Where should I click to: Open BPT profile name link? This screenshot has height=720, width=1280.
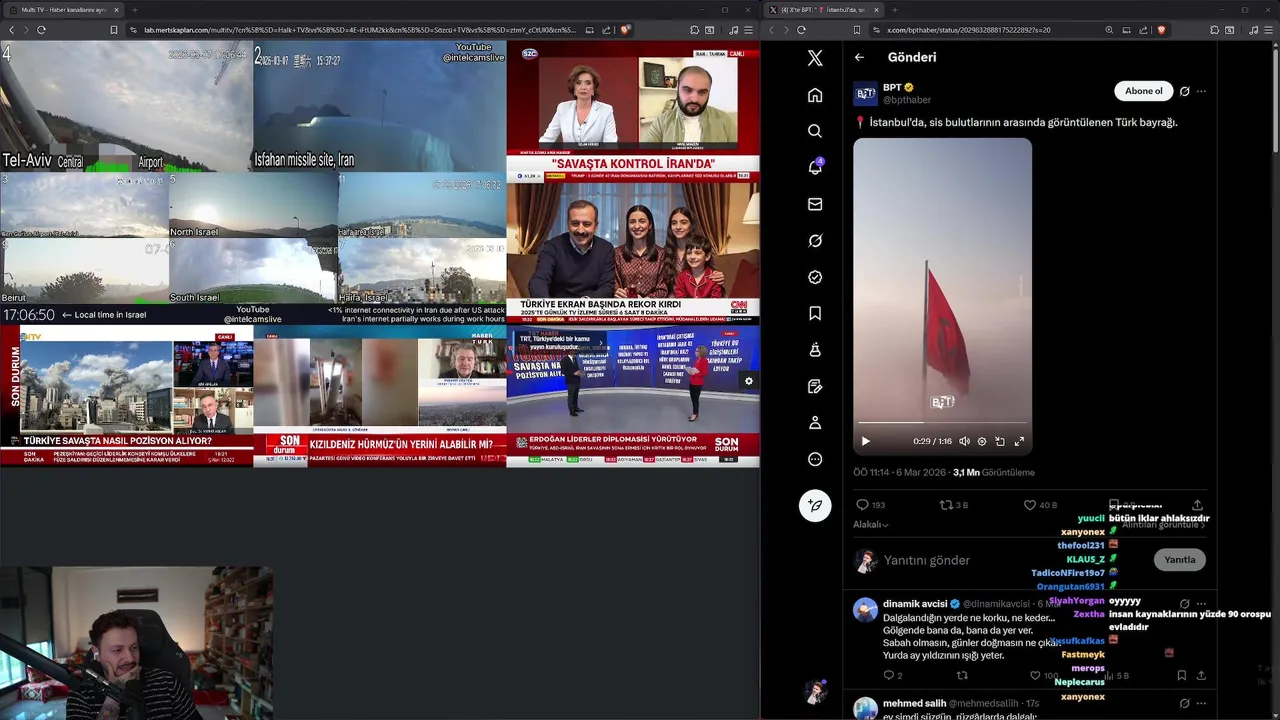[892, 88]
